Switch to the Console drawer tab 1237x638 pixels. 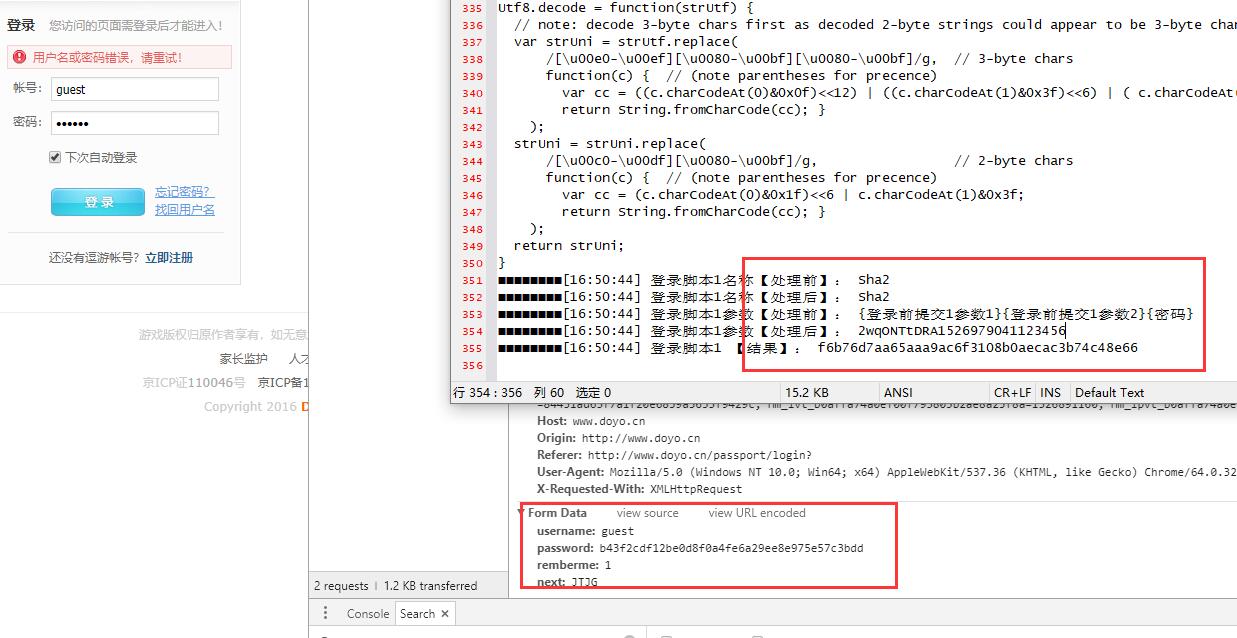tap(367, 614)
